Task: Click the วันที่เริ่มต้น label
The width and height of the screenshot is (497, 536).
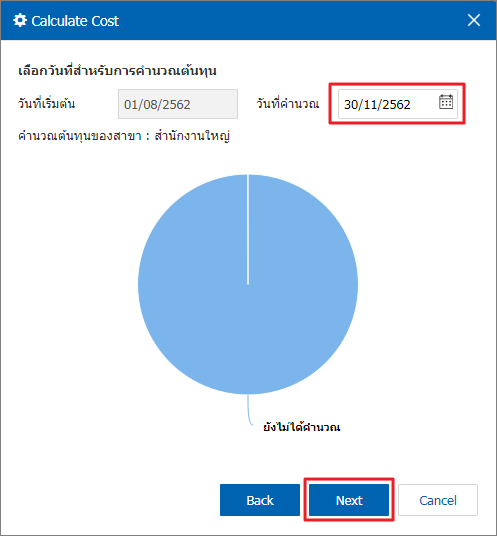Action: pos(46,104)
